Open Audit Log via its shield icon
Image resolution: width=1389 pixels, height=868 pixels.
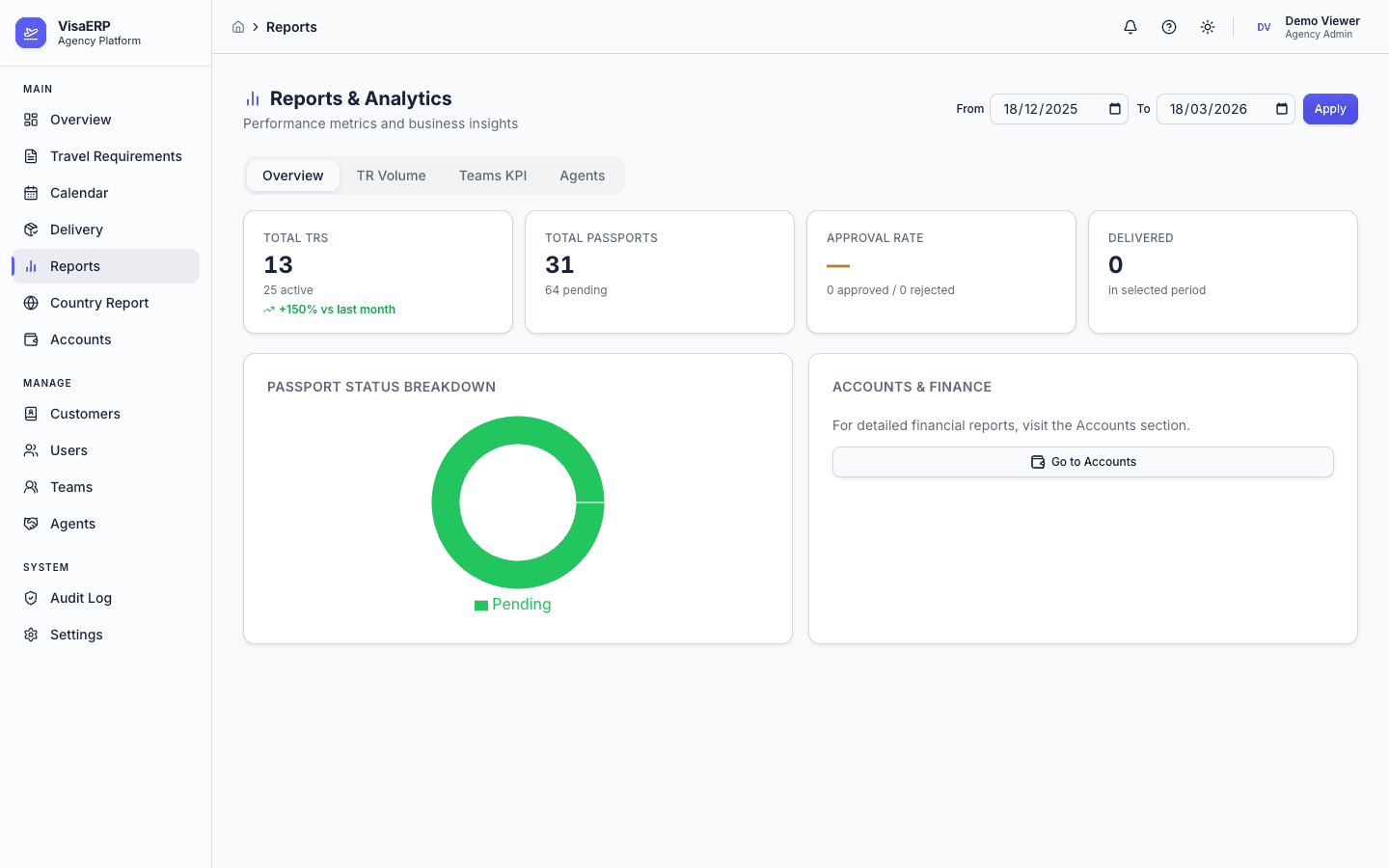[x=32, y=598]
